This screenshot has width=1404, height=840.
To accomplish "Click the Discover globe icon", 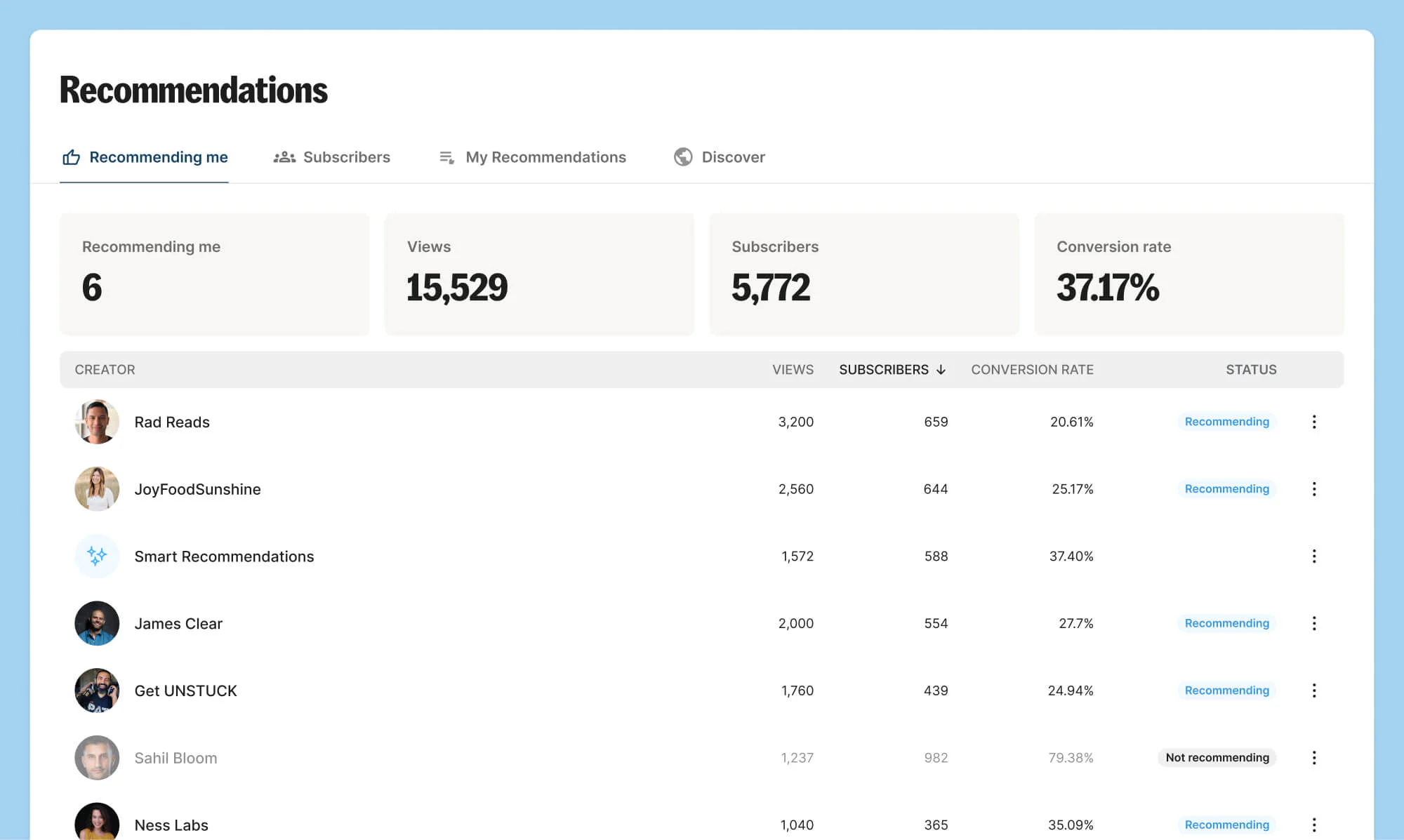I will [x=682, y=156].
